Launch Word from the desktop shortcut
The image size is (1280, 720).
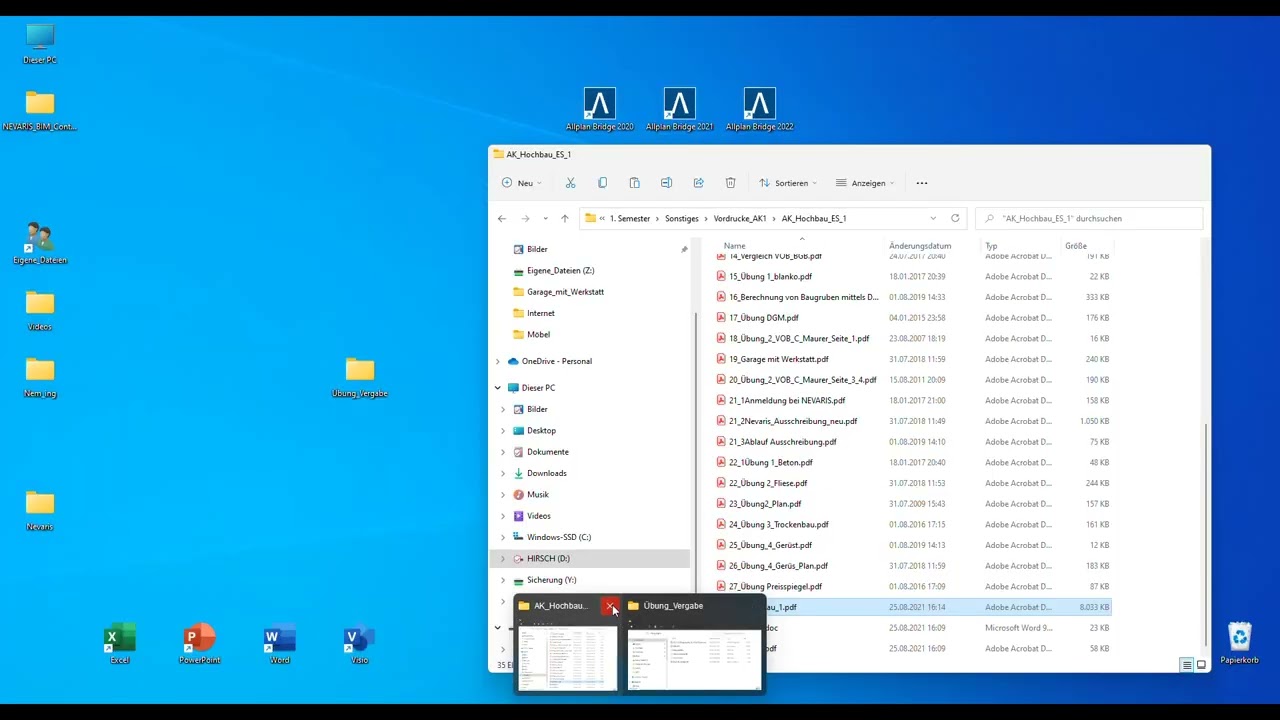click(279, 643)
